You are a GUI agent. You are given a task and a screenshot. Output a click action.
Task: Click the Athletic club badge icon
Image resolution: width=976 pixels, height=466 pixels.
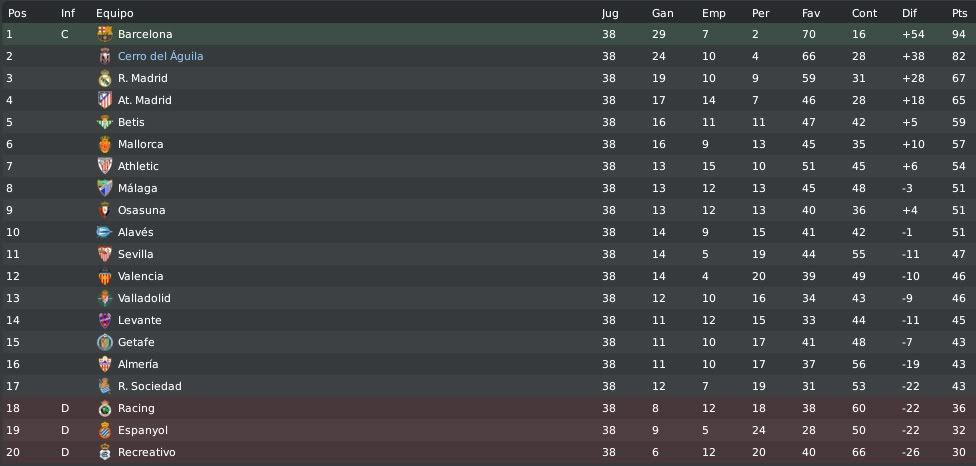click(x=105, y=166)
